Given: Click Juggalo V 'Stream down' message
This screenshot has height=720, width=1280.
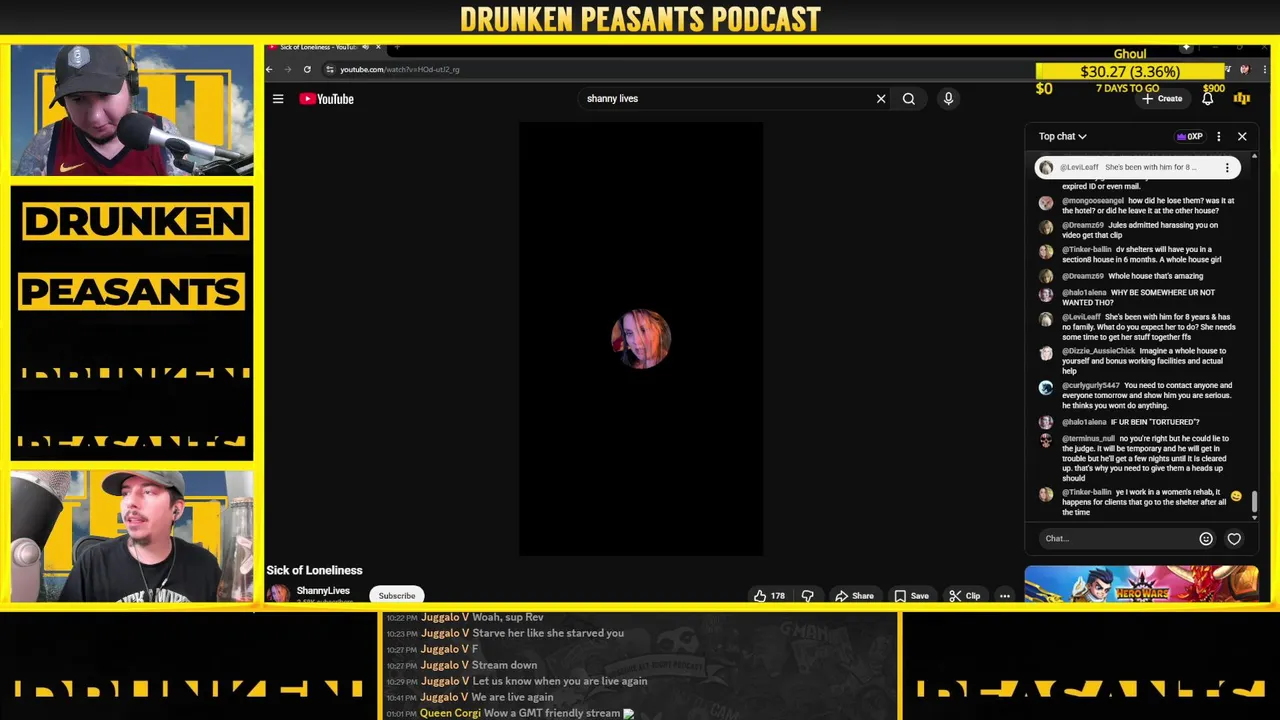Looking at the screenshot, I should tap(462, 665).
